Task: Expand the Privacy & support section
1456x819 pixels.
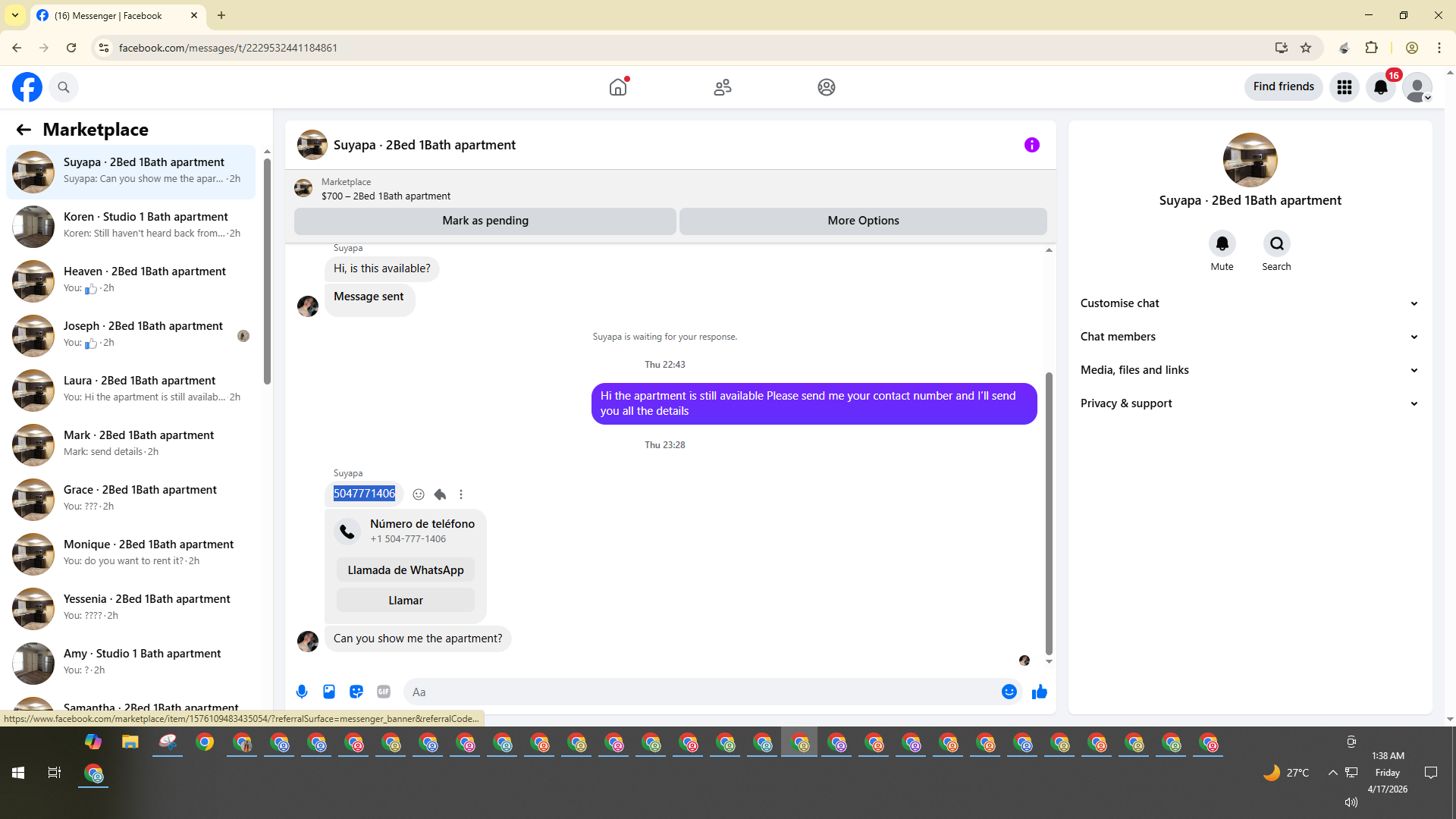Action: tap(1250, 403)
